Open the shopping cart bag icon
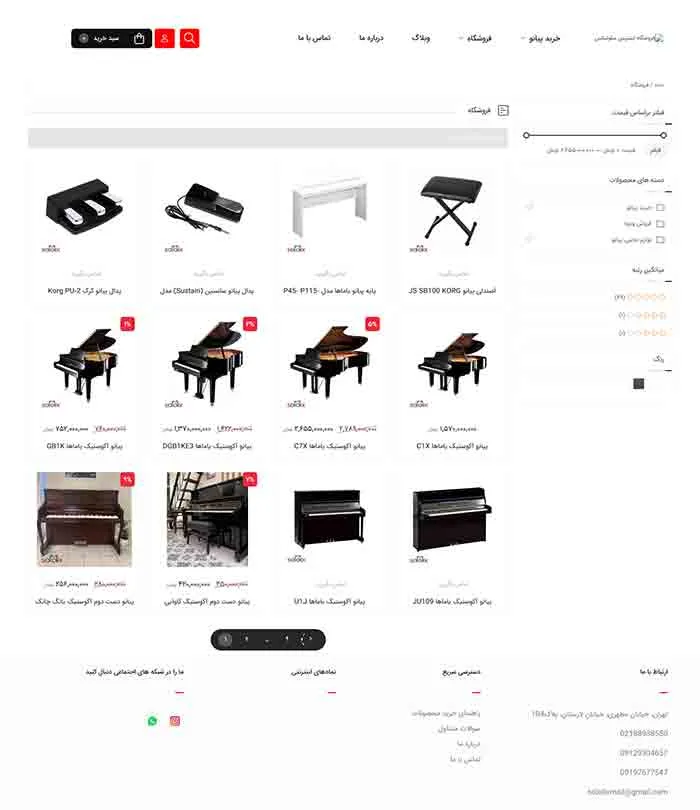 [139, 38]
